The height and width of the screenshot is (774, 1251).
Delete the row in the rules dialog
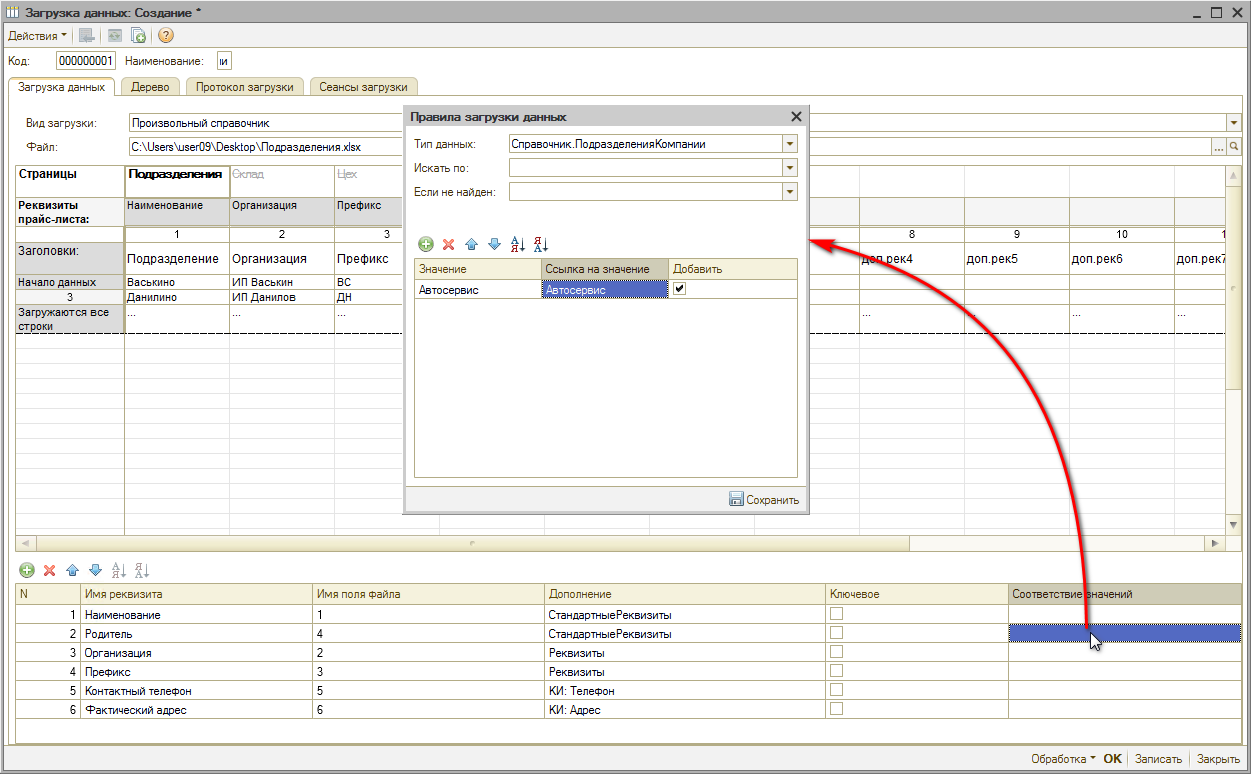coord(448,244)
